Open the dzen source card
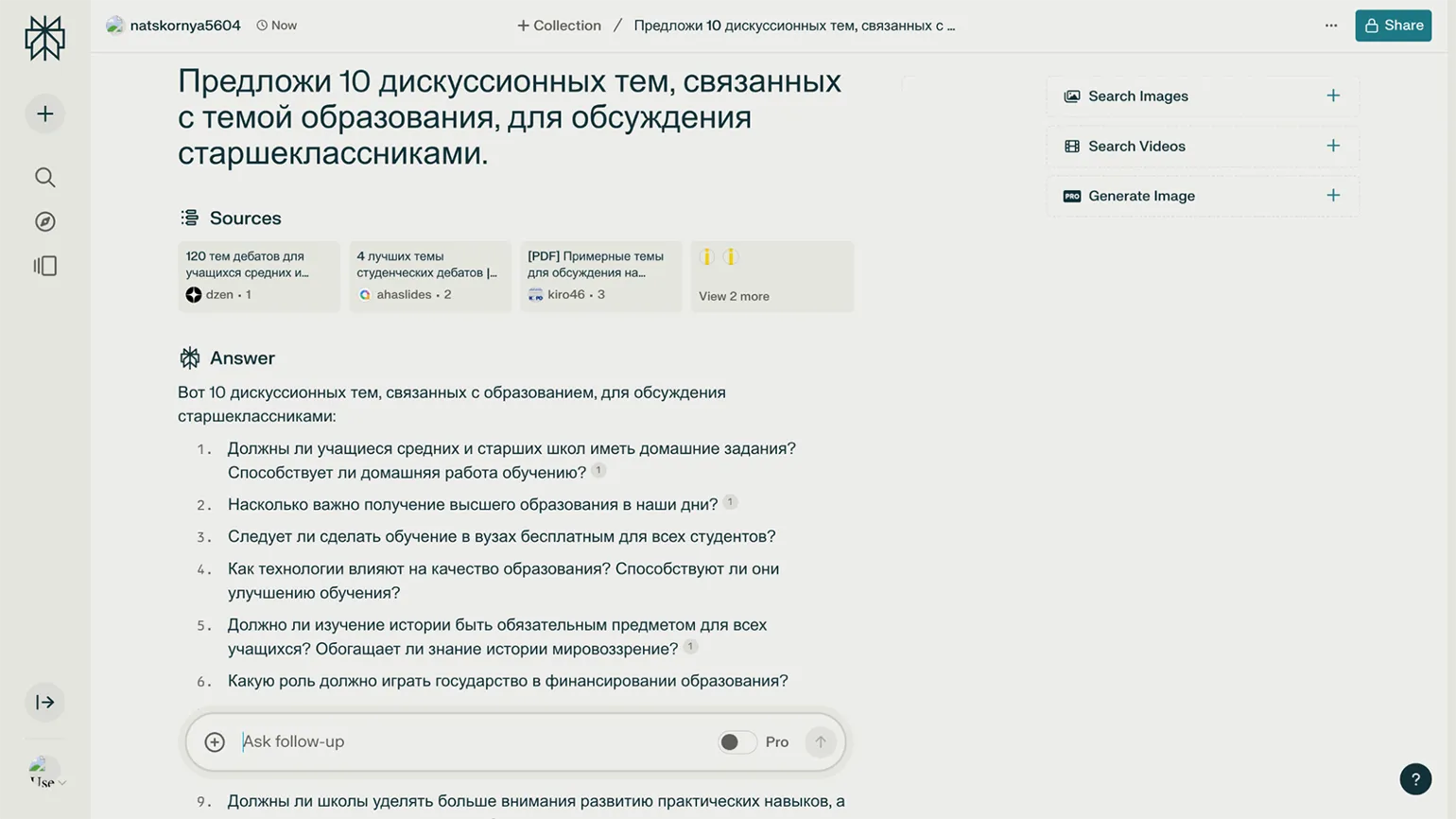The height and width of the screenshot is (819, 1456). (258, 276)
